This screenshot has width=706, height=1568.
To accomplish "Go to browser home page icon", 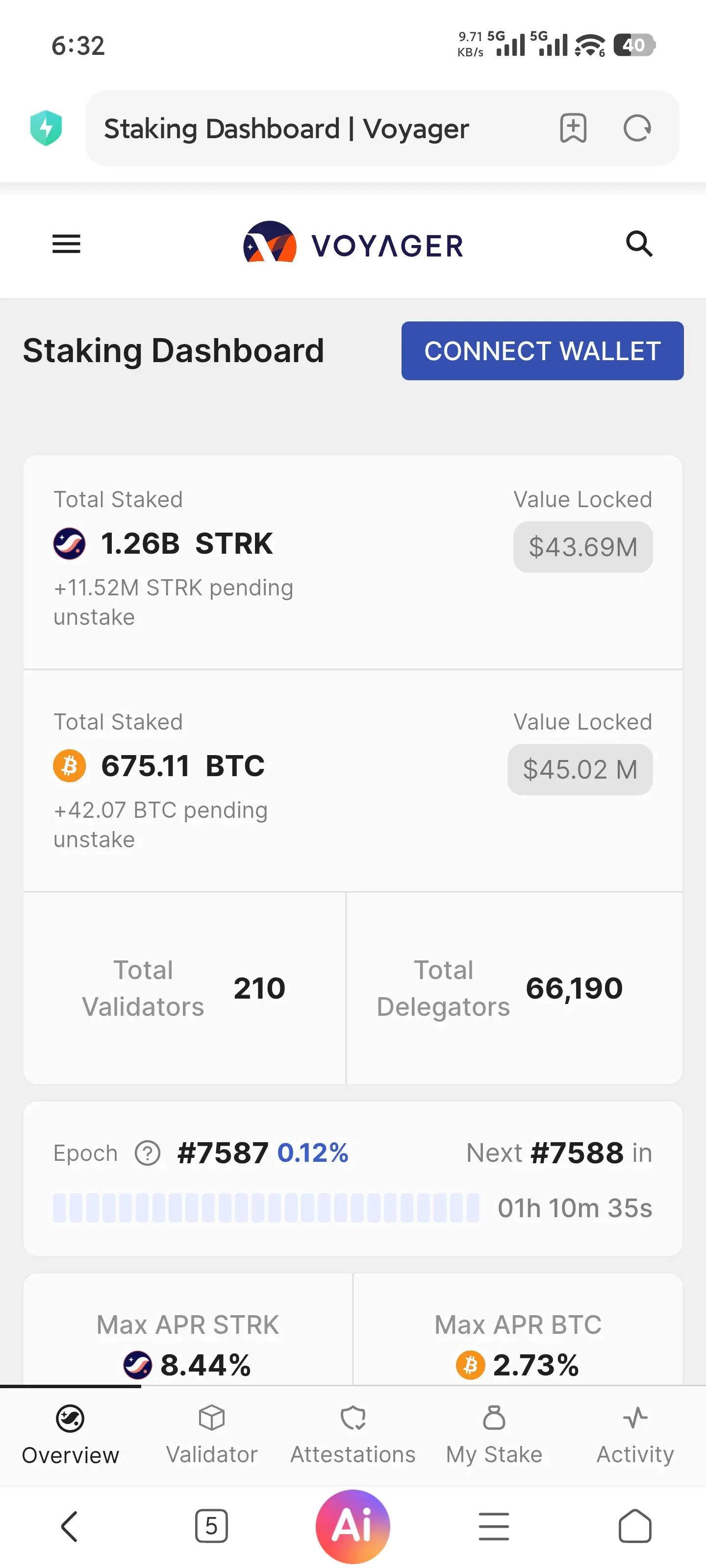I will point(635,1526).
